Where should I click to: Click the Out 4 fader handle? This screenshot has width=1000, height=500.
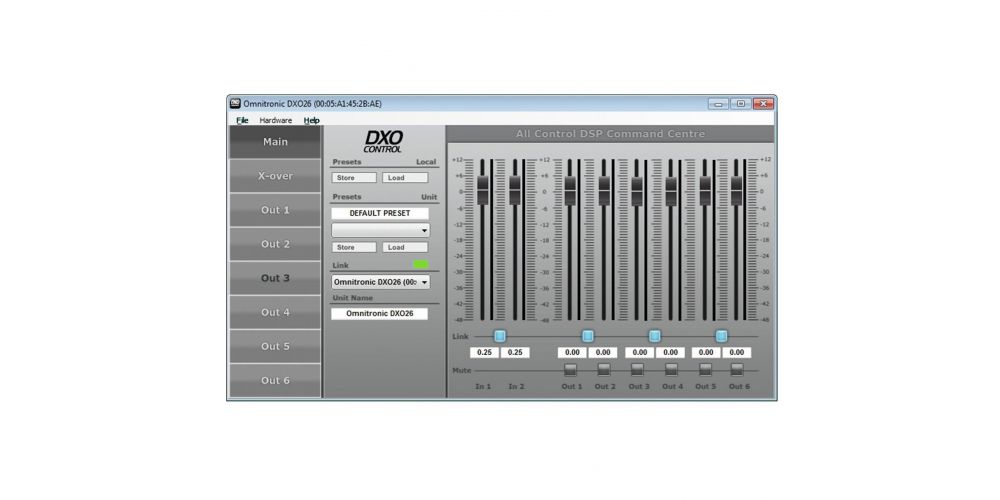pos(671,191)
